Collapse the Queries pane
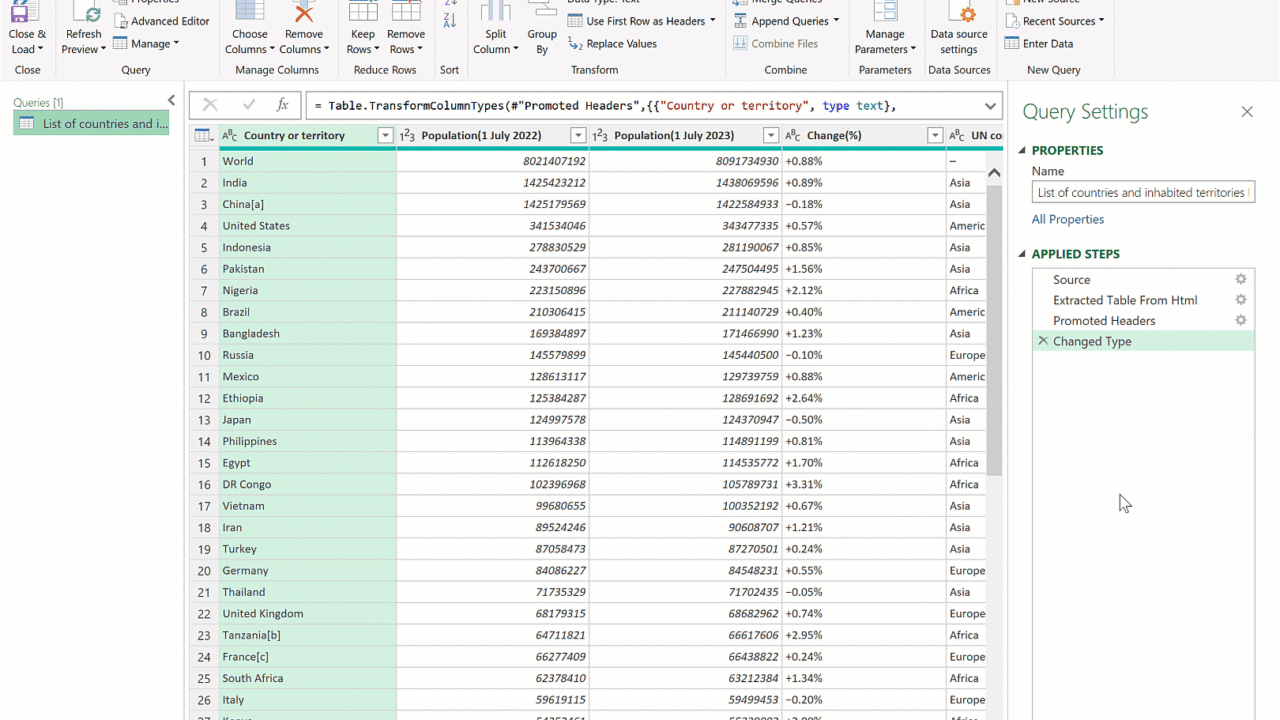Screen dimensions: 1280x720 pyautogui.click(x=171, y=101)
